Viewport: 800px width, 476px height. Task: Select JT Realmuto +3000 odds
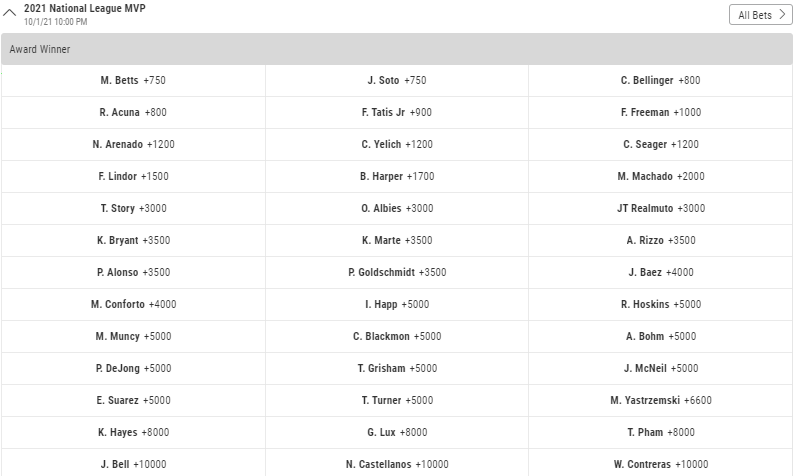(x=661, y=208)
